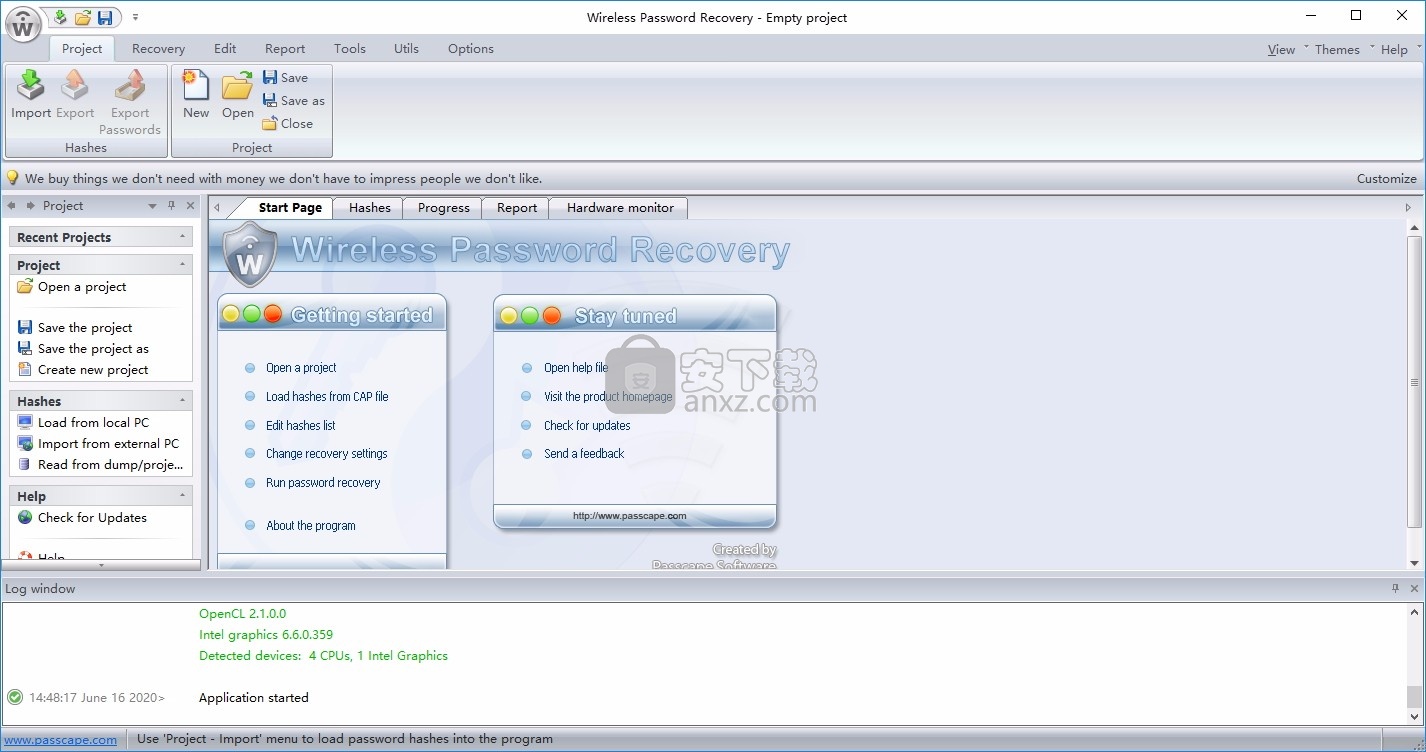Click the Open project ribbon icon
Image resolution: width=1426 pixels, height=752 pixels.
(238, 95)
